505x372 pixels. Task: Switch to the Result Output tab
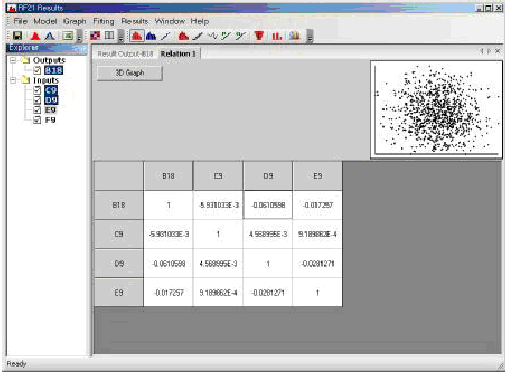pyautogui.click(x=125, y=54)
